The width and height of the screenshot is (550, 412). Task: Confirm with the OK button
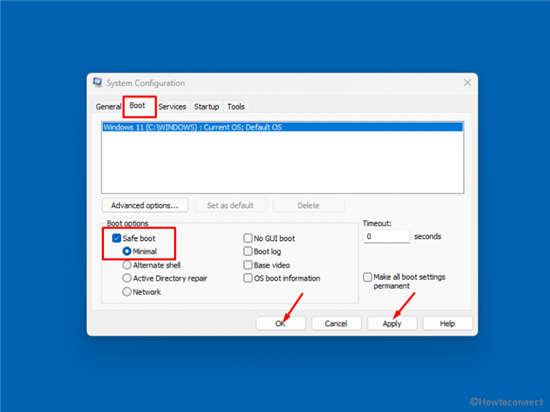[x=280, y=323]
